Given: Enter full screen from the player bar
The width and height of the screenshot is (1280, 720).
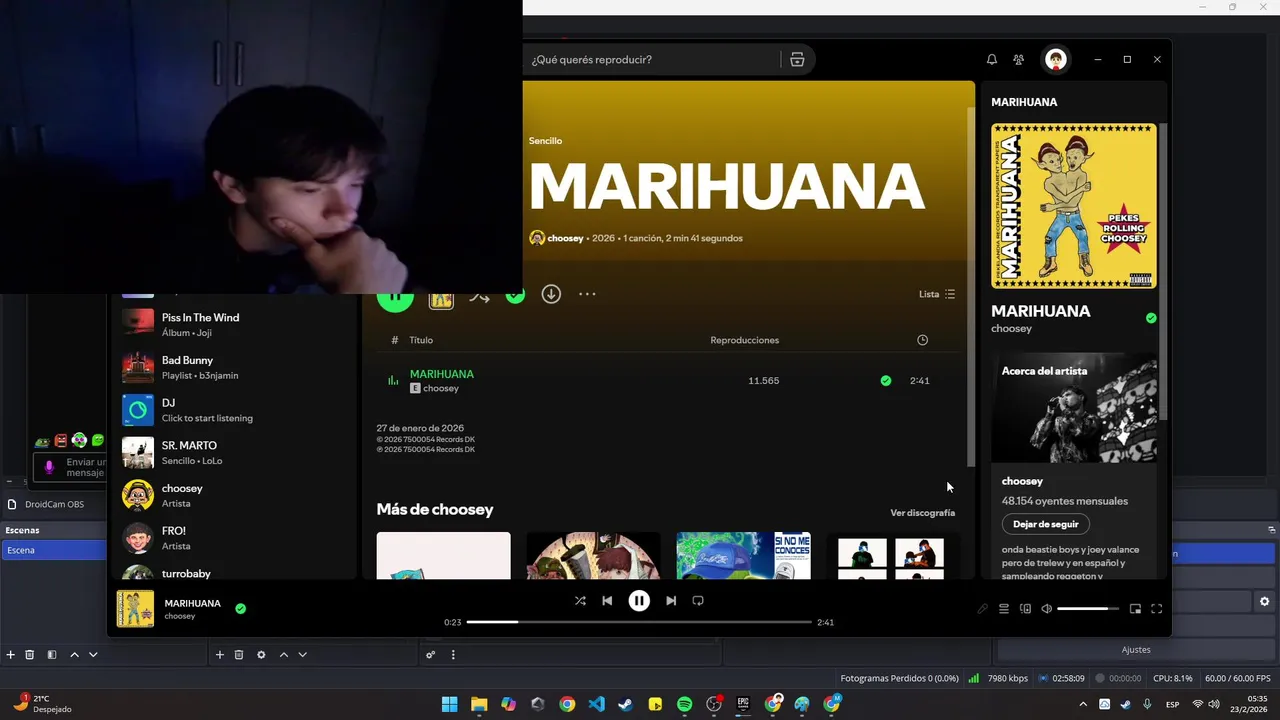Looking at the screenshot, I should [x=1157, y=609].
